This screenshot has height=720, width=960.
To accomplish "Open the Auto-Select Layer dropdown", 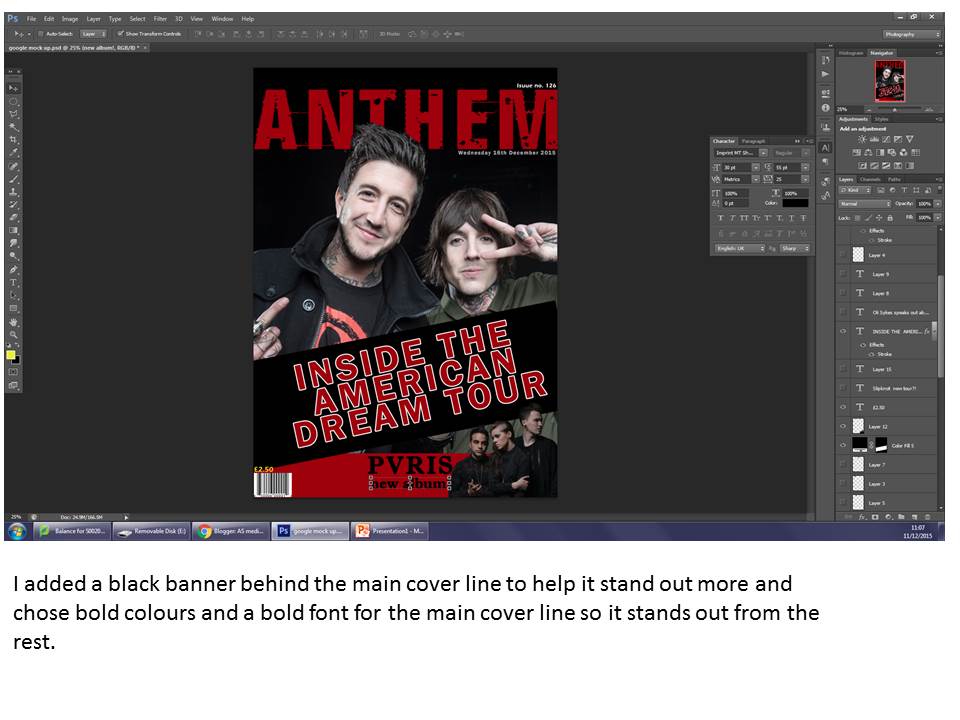I will [94, 34].
